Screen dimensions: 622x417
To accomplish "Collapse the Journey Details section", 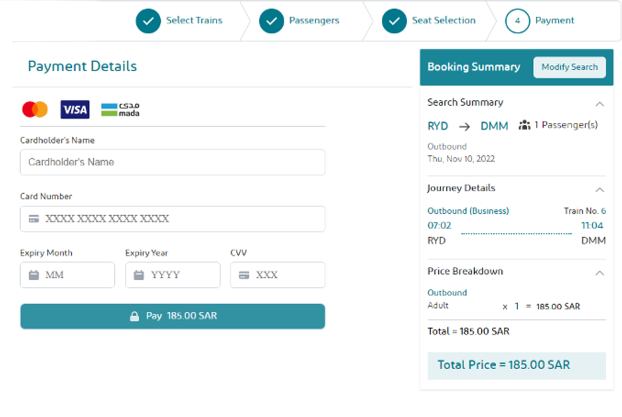I will coord(599,189).
